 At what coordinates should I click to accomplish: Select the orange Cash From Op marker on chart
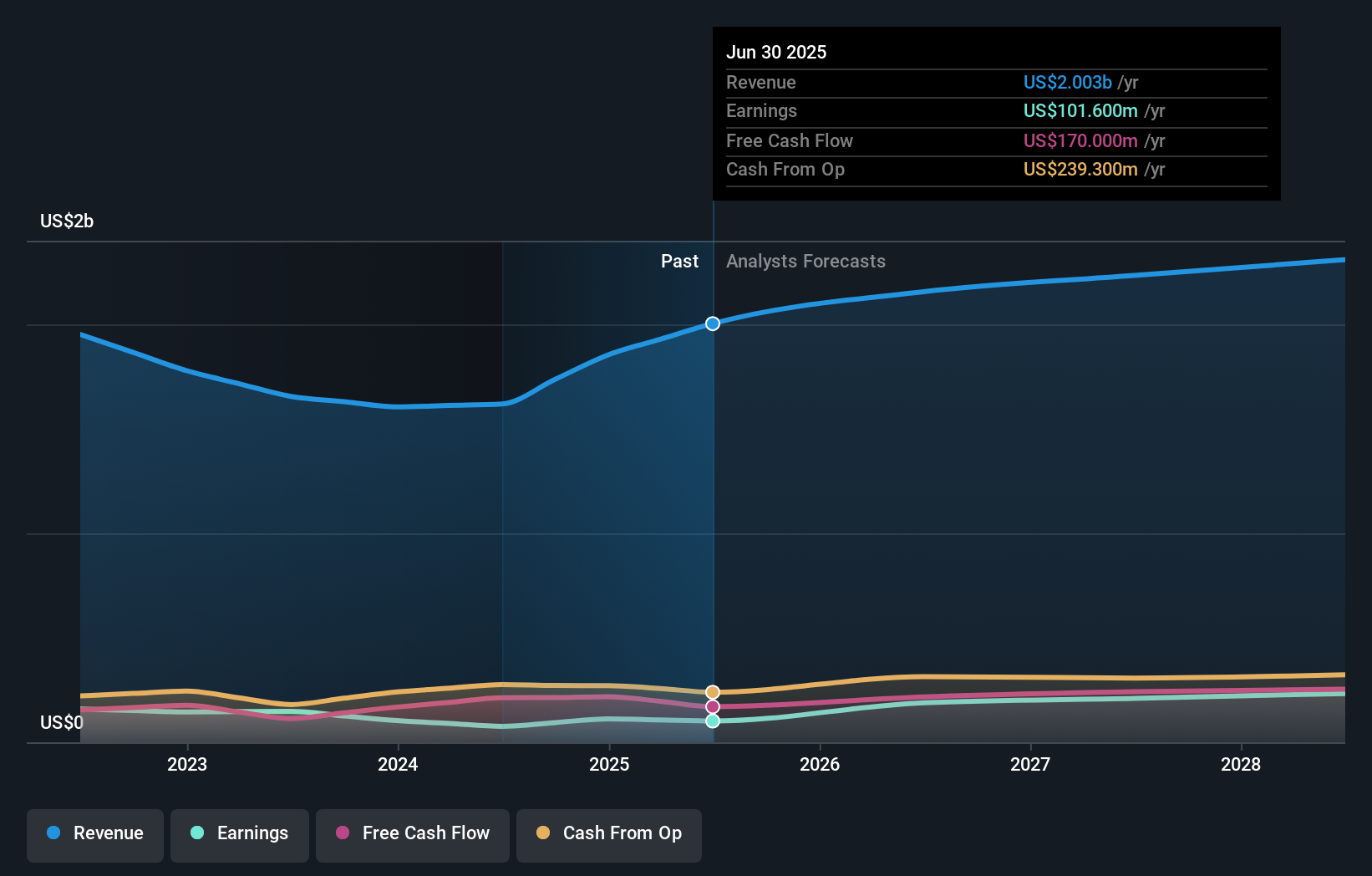[x=712, y=690]
